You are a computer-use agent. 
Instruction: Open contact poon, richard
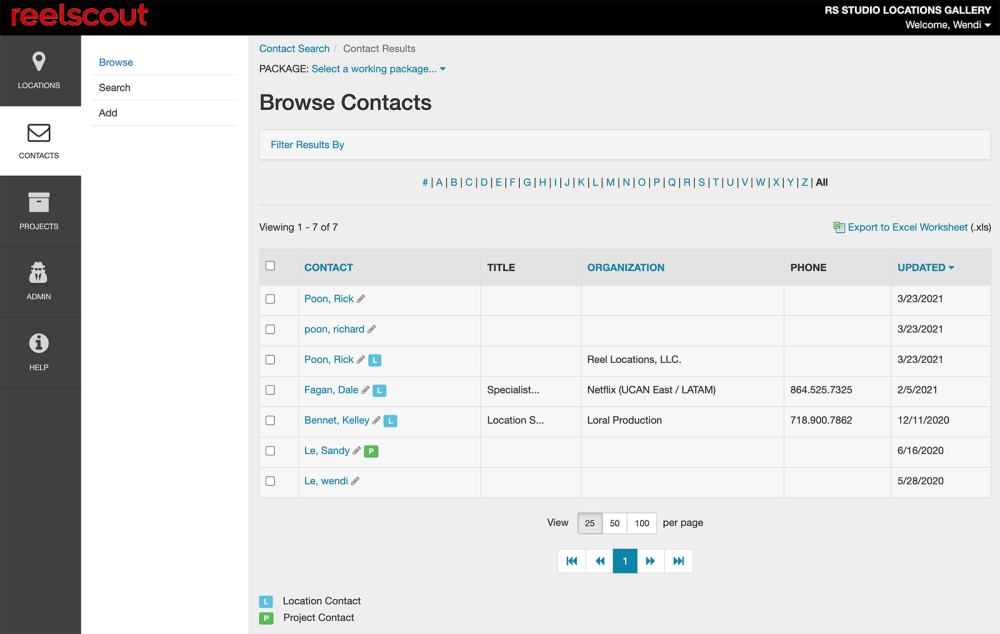coord(334,329)
